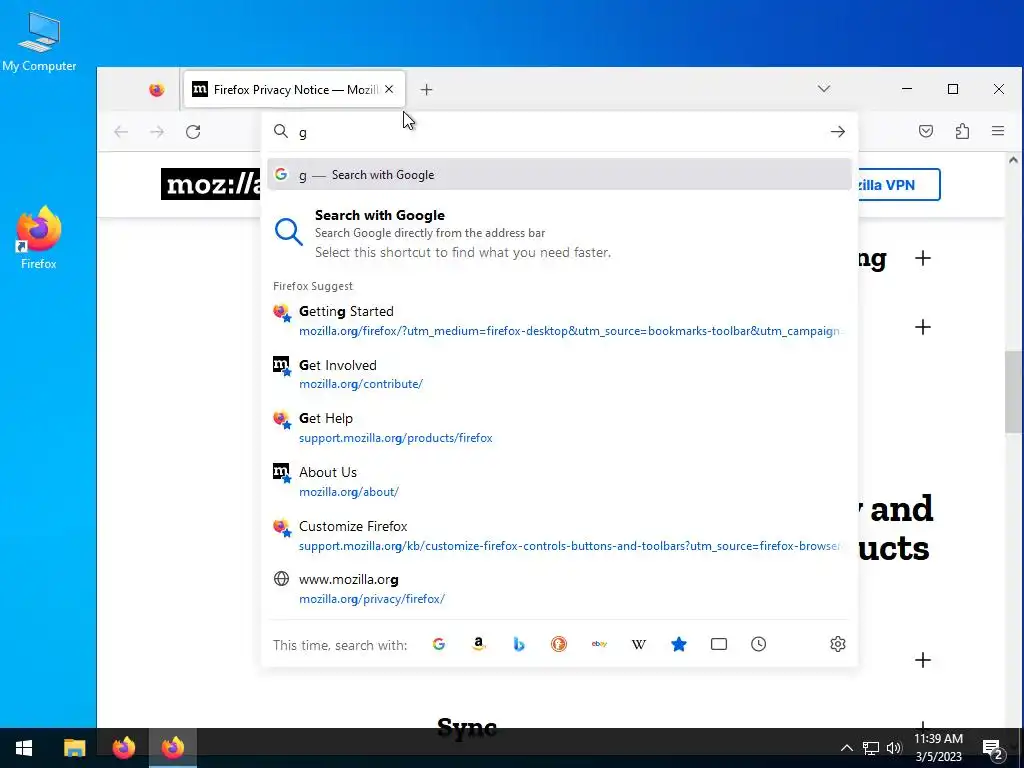Open volume control in system tray
1024x768 pixels.
click(894, 748)
